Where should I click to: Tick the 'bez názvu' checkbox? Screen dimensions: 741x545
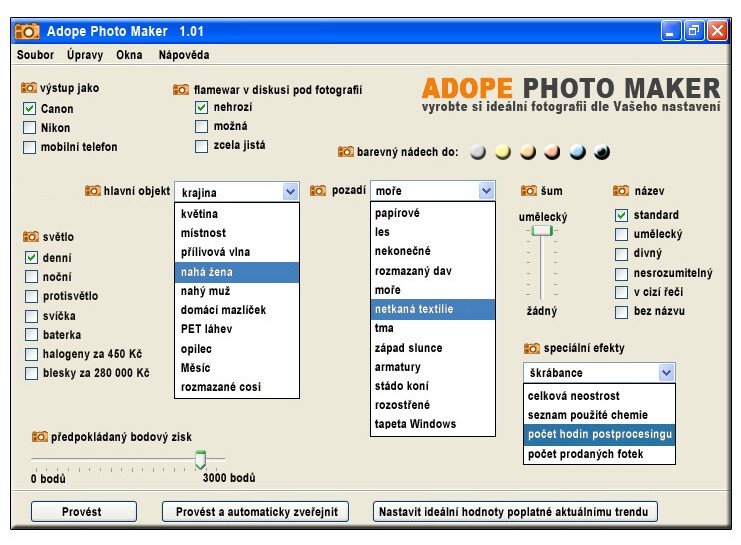pyautogui.click(x=621, y=310)
